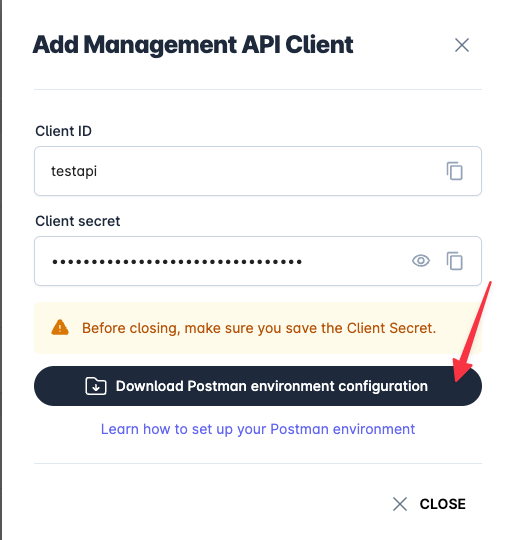Image resolution: width=510 pixels, height=540 pixels.
Task: Click the save Client Secret warning message
Action: pos(259,328)
